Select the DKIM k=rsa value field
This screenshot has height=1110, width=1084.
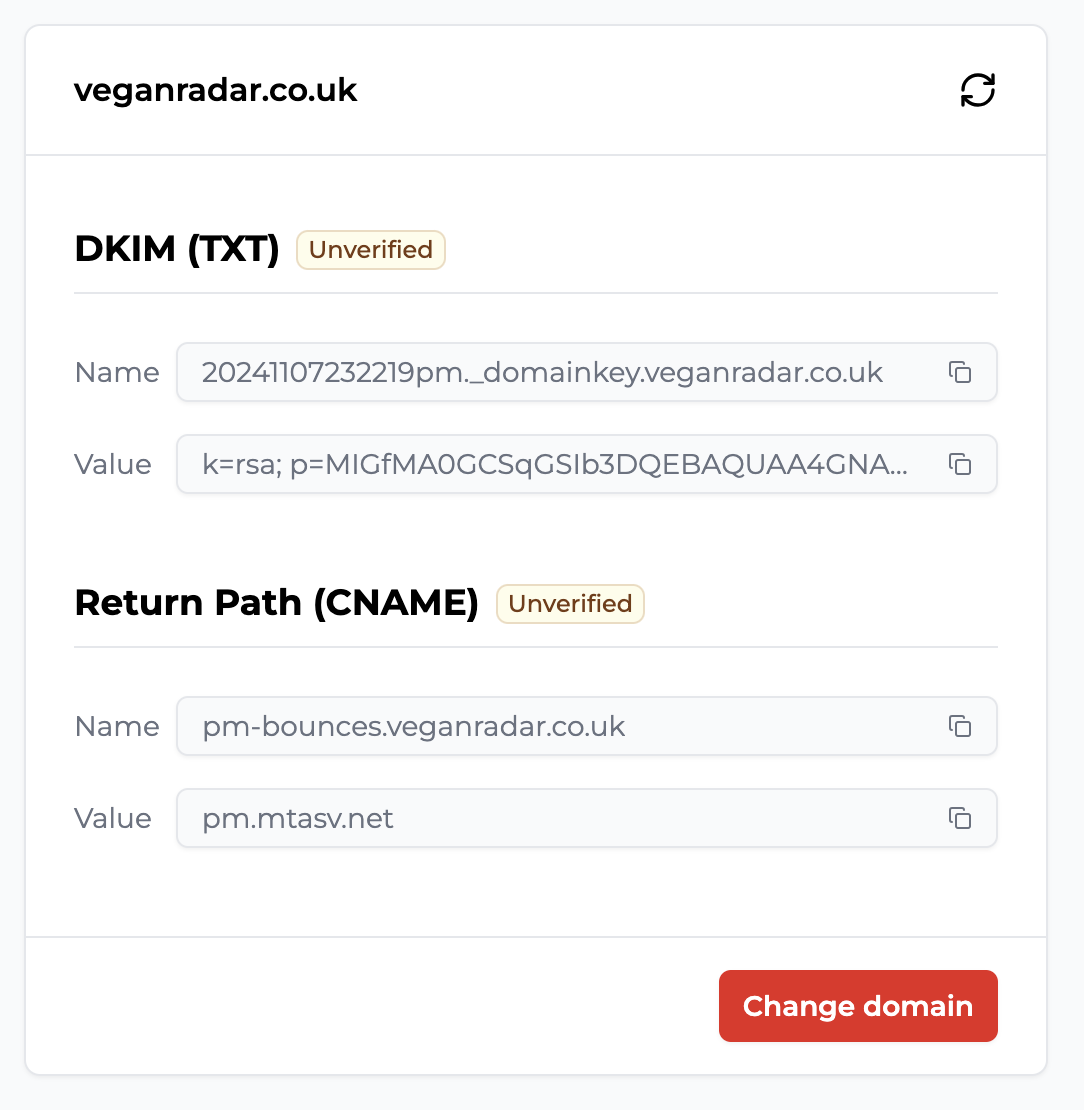[x=587, y=464]
